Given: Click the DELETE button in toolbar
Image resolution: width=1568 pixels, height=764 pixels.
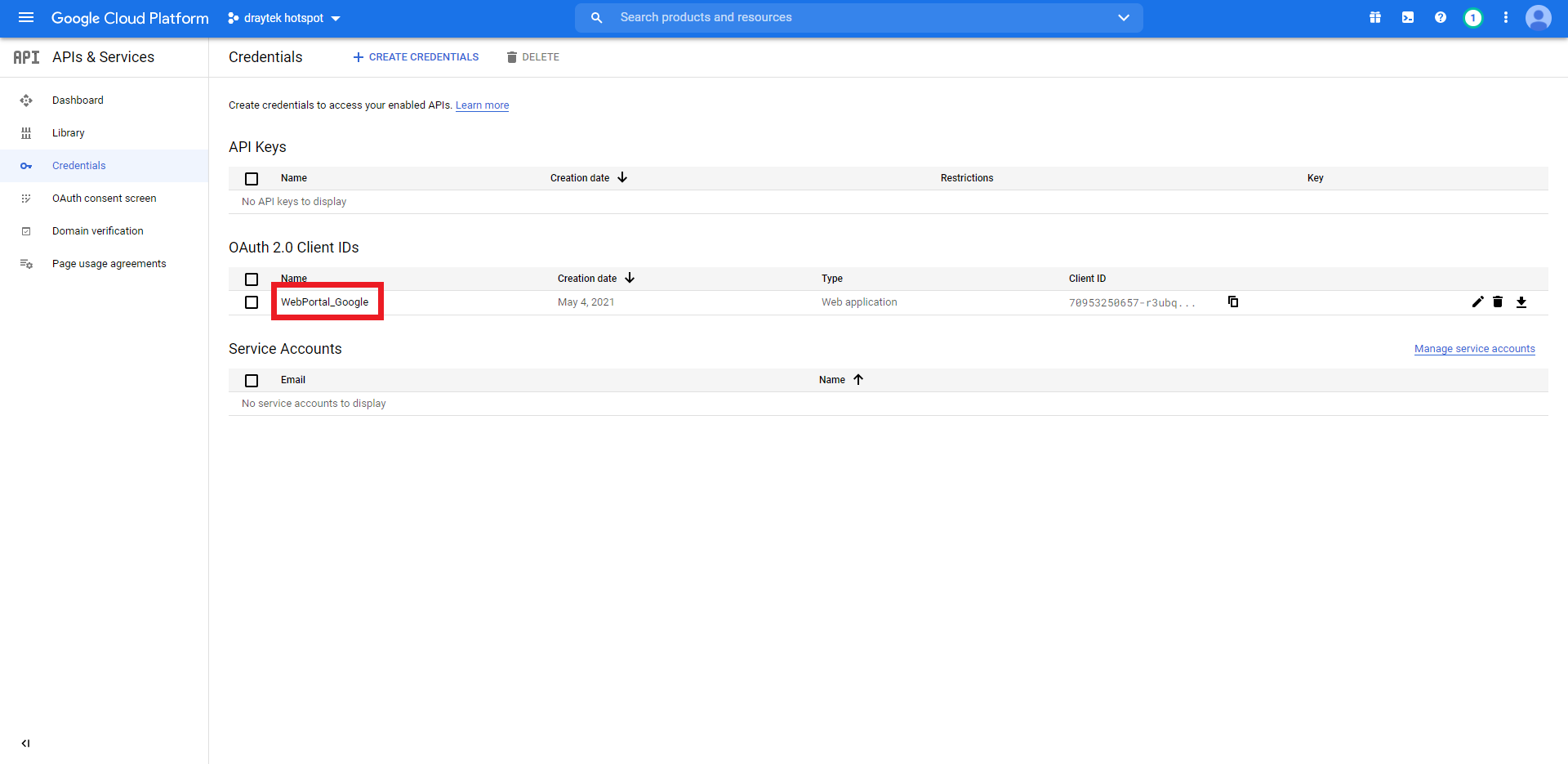Looking at the screenshot, I should [x=532, y=57].
